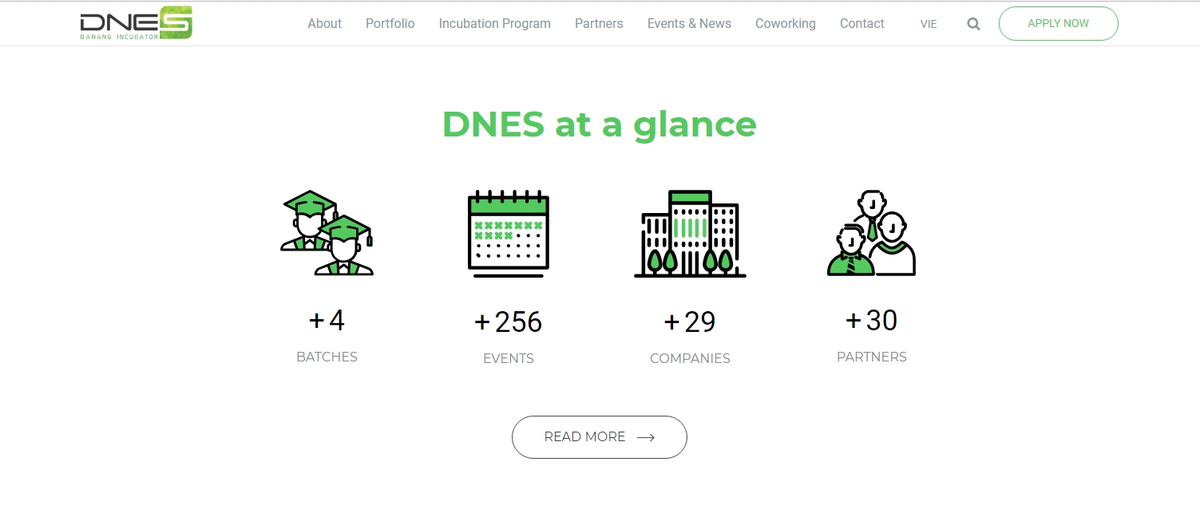Click the buildings icon above Companies
This screenshot has width=1200, height=513.
[690, 233]
